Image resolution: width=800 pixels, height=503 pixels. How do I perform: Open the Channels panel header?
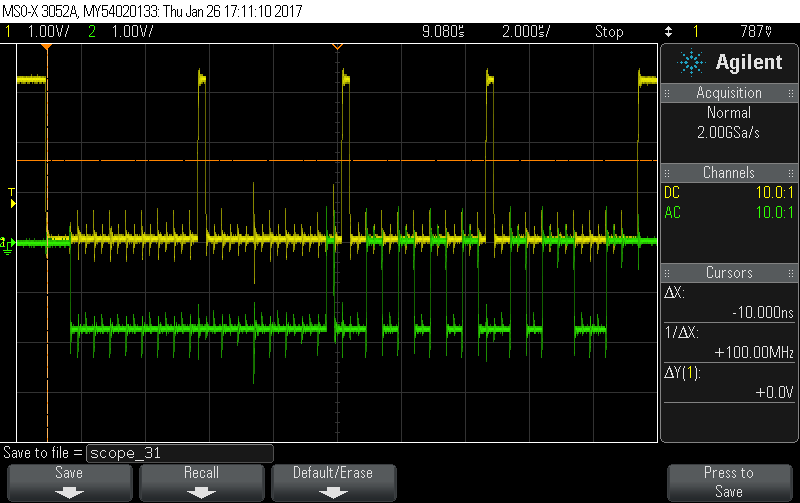[729, 173]
